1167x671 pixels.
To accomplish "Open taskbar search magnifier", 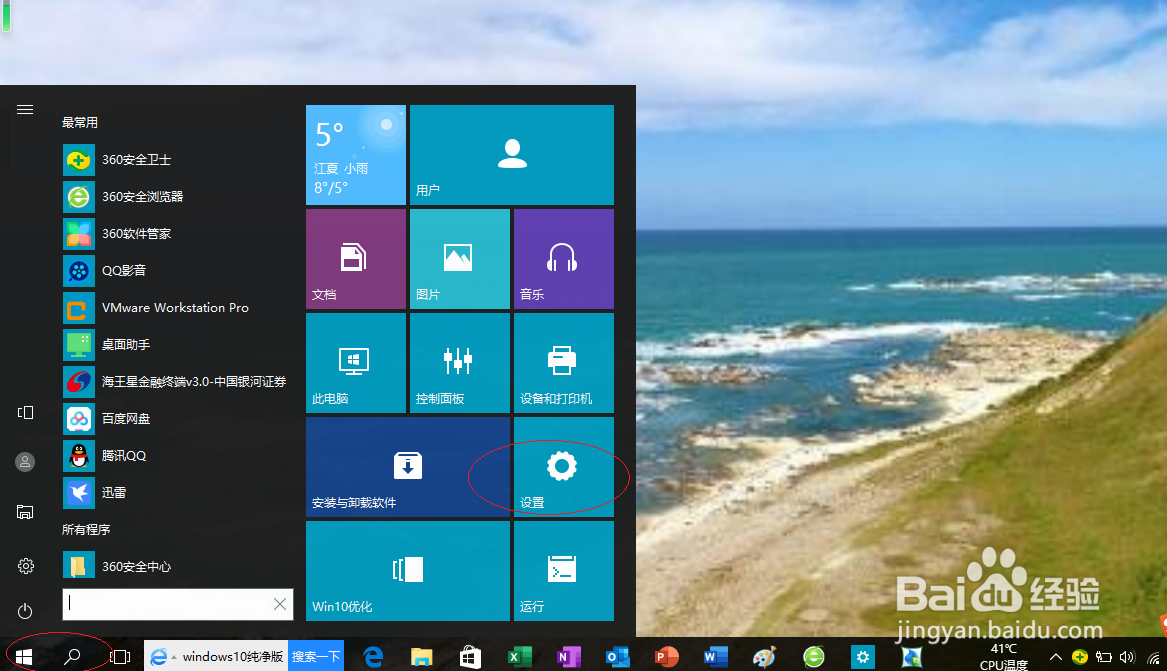I will coord(72,656).
